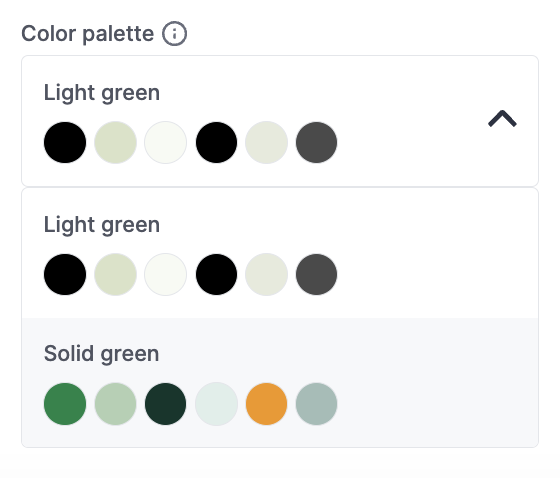Click the Light green label in dropdown list

click(102, 225)
